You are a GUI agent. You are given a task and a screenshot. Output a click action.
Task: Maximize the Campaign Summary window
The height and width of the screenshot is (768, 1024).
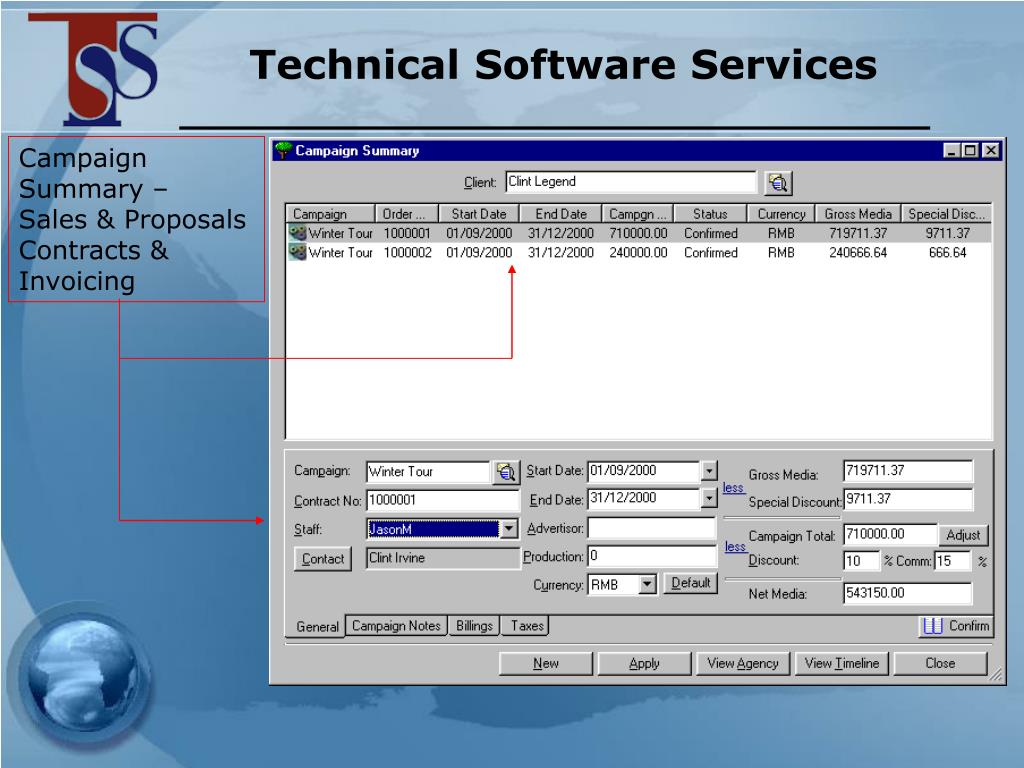tap(971, 150)
